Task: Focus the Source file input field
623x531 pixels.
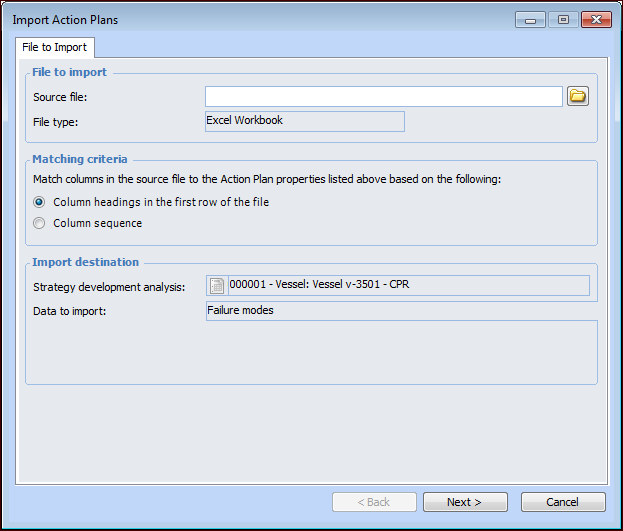Action: point(384,97)
